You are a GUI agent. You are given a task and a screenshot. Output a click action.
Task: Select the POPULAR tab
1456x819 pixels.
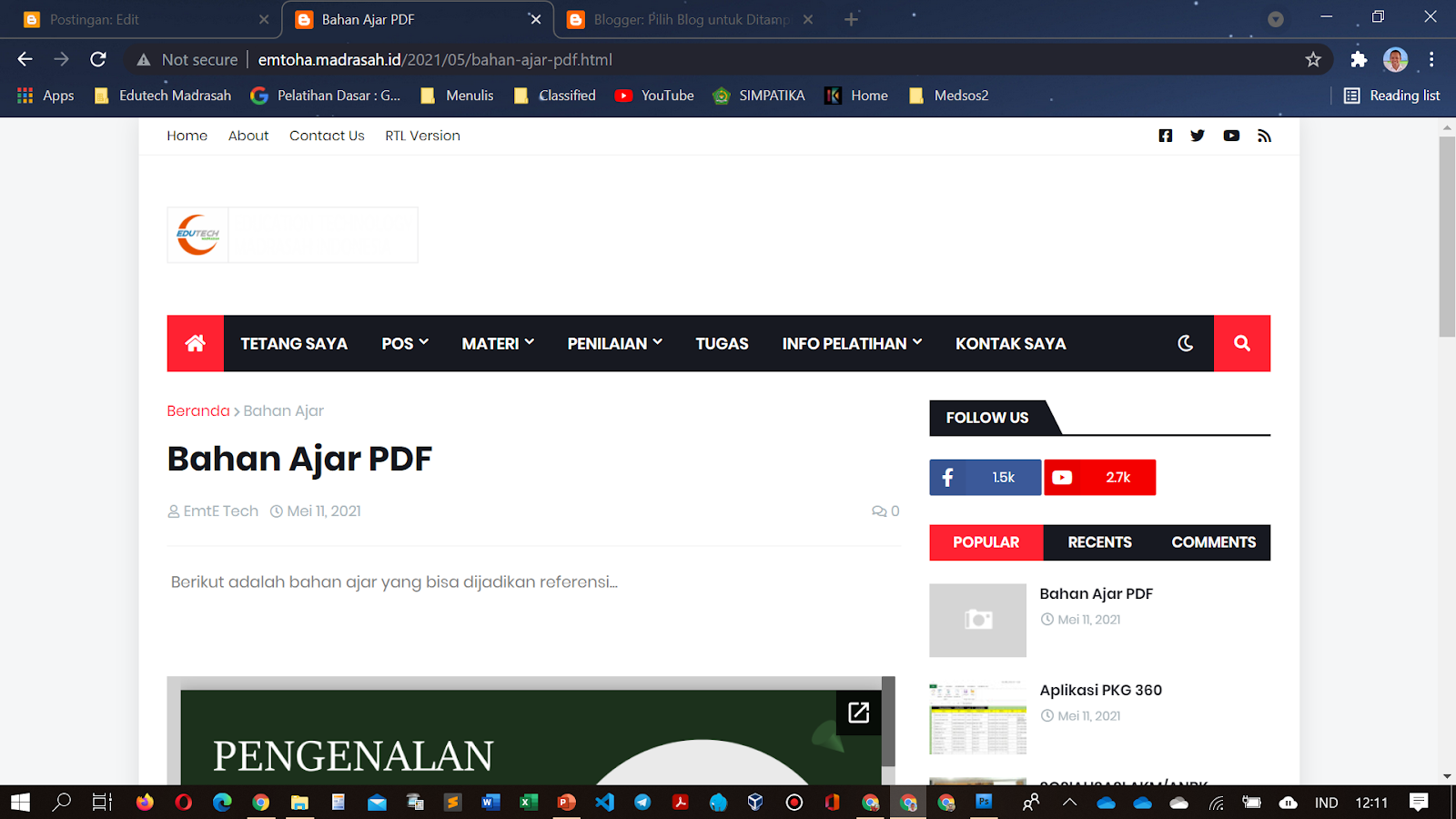pos(986,542)
